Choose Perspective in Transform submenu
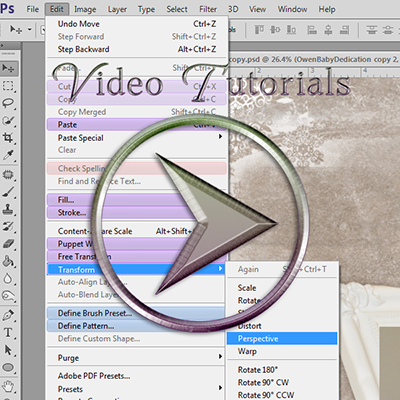Viewport: 400px width, 400px height. pos(282,338)
